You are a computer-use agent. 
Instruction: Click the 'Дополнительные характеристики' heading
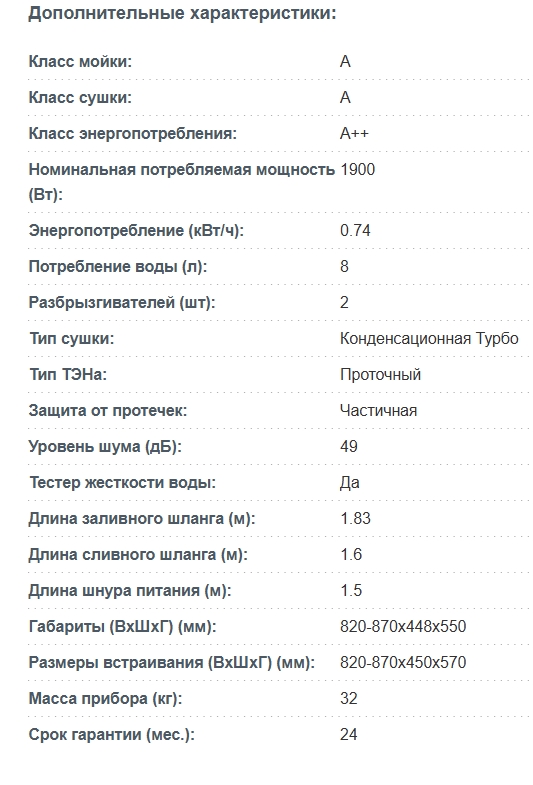click(x=182, y=14)
